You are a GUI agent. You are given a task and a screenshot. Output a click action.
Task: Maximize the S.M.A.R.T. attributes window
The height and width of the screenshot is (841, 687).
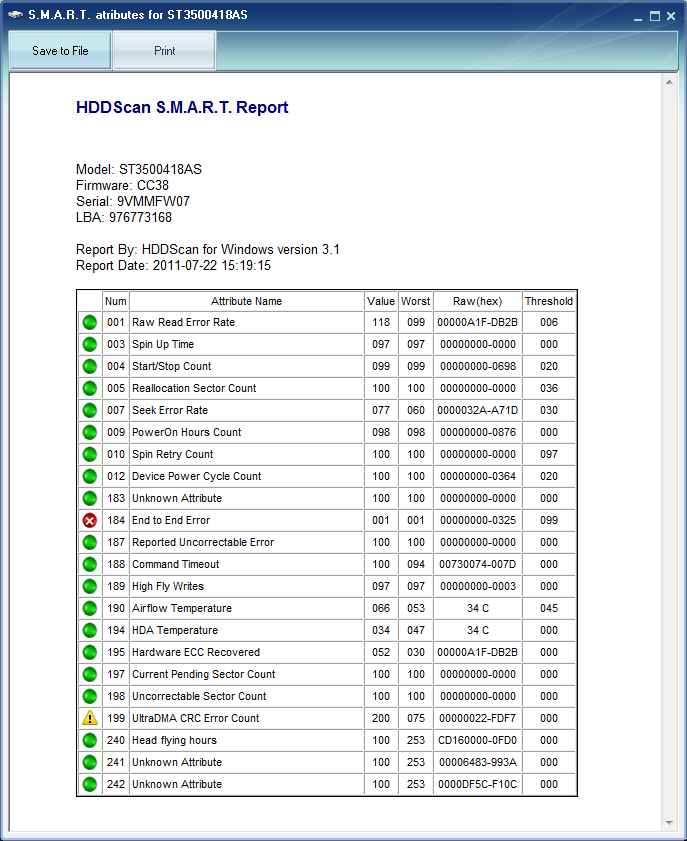click(655, 16)
